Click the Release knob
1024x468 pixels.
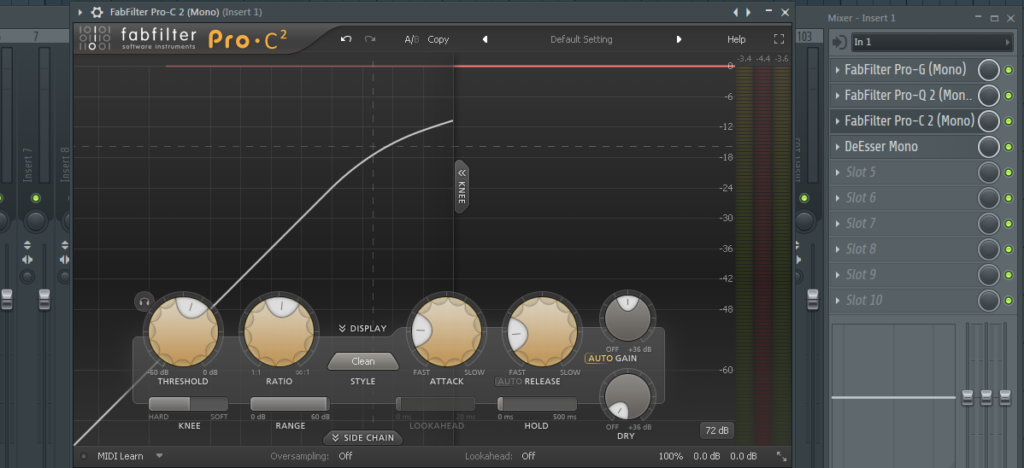pos(542,331)
